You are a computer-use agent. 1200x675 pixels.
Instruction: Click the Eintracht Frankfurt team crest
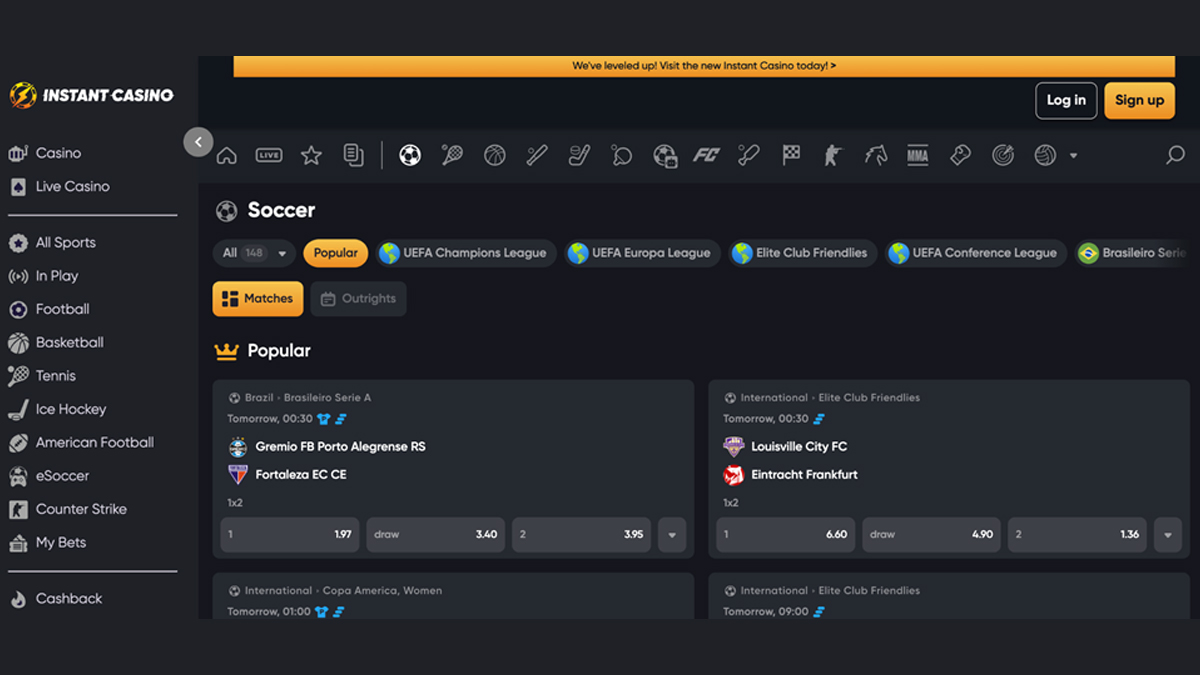[734, 474]
